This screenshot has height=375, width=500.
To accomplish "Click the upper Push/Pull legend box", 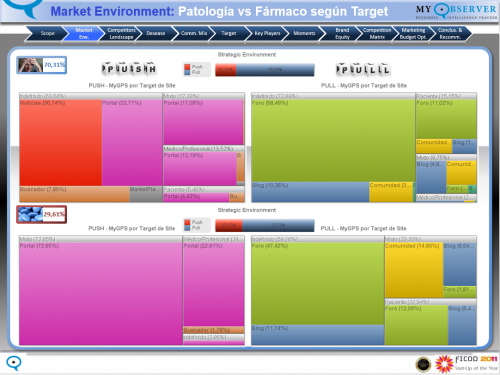I will pos(197,69).
